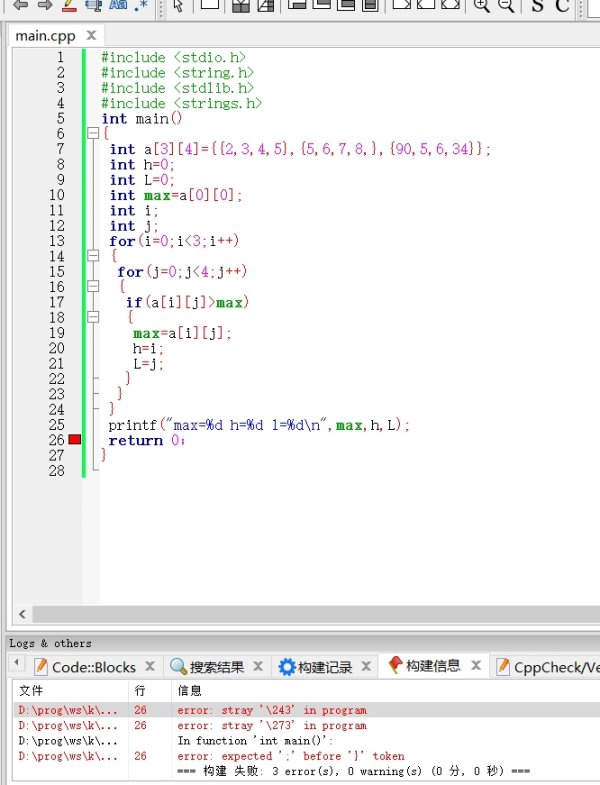Image resolution: width=600 pixels, height=785 pixels.
Task: Collapse the main function fold at line 6
Action: (93, 133)
